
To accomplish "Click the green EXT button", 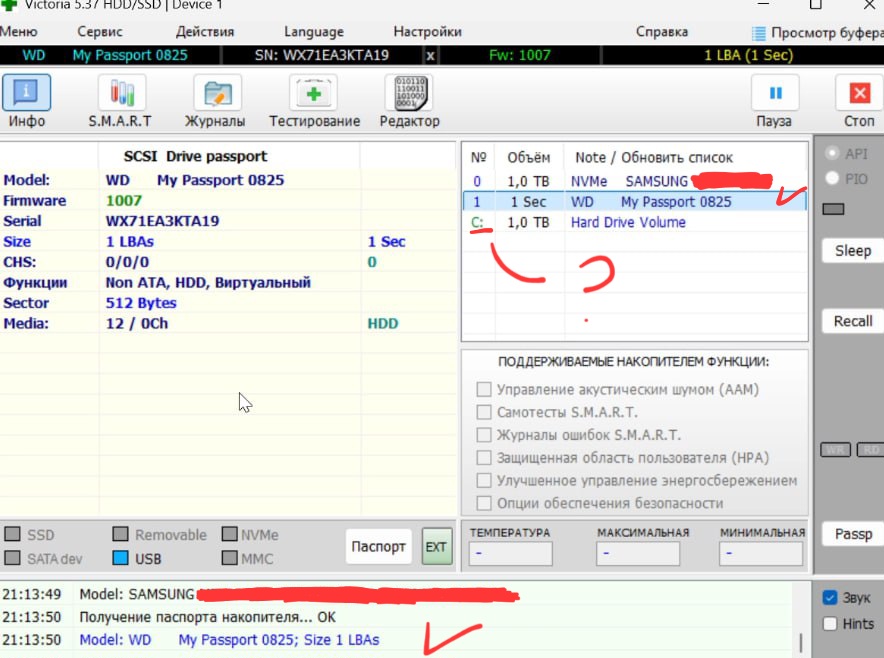I will click(x=437, y=546).
